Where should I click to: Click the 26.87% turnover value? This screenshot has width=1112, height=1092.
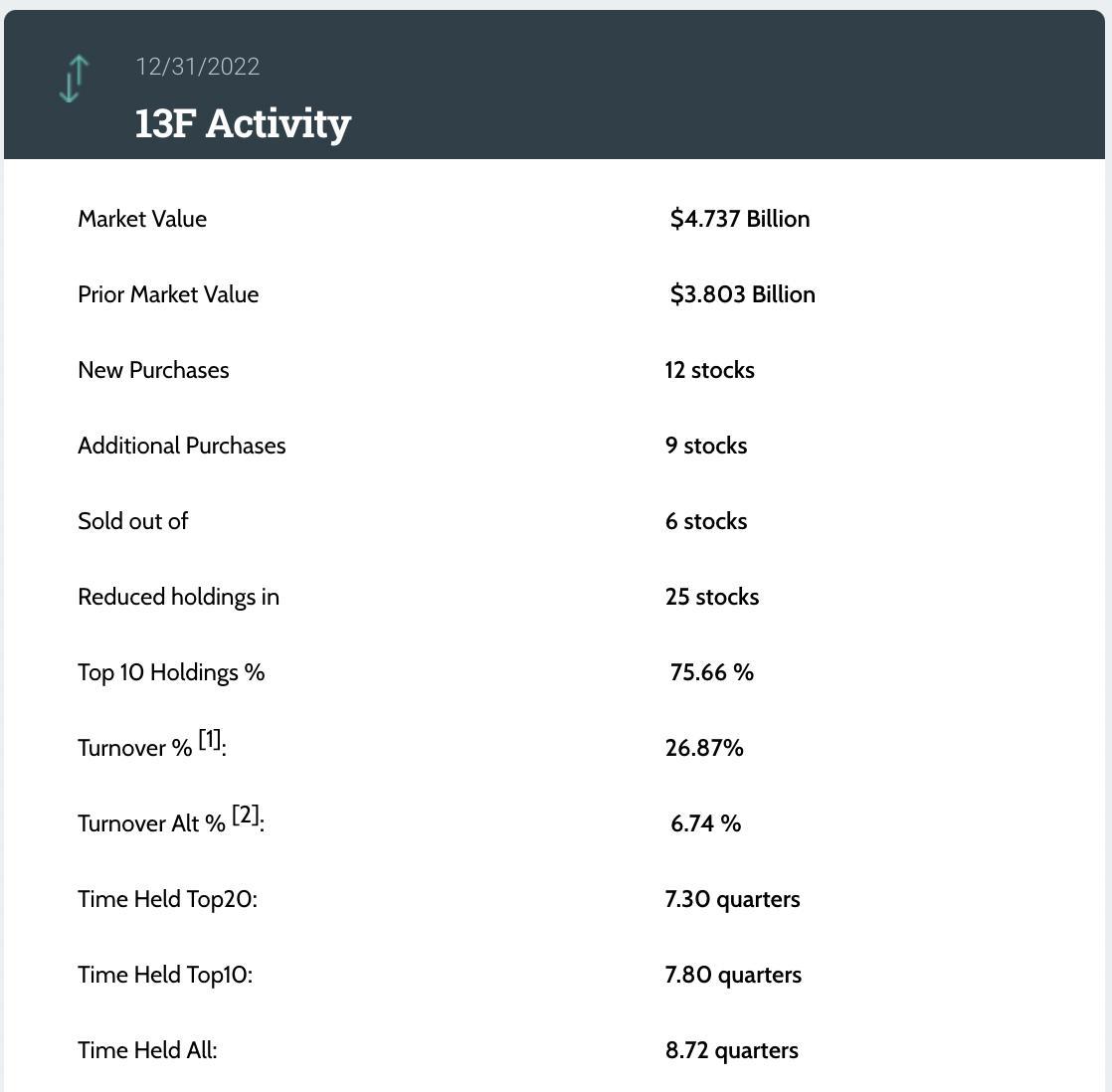(704, 748)
